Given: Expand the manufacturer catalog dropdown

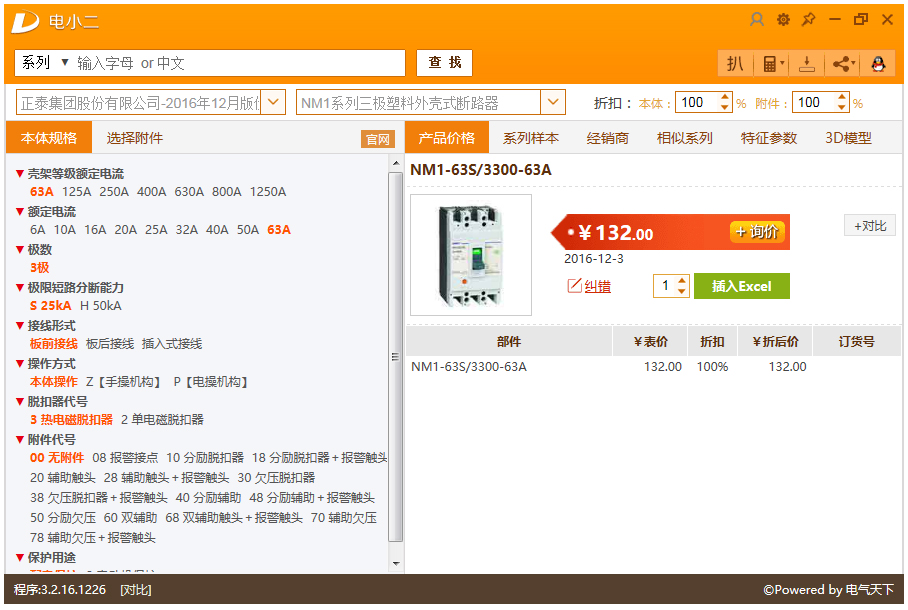Looking at the screenshot, I should click(273, 103).
